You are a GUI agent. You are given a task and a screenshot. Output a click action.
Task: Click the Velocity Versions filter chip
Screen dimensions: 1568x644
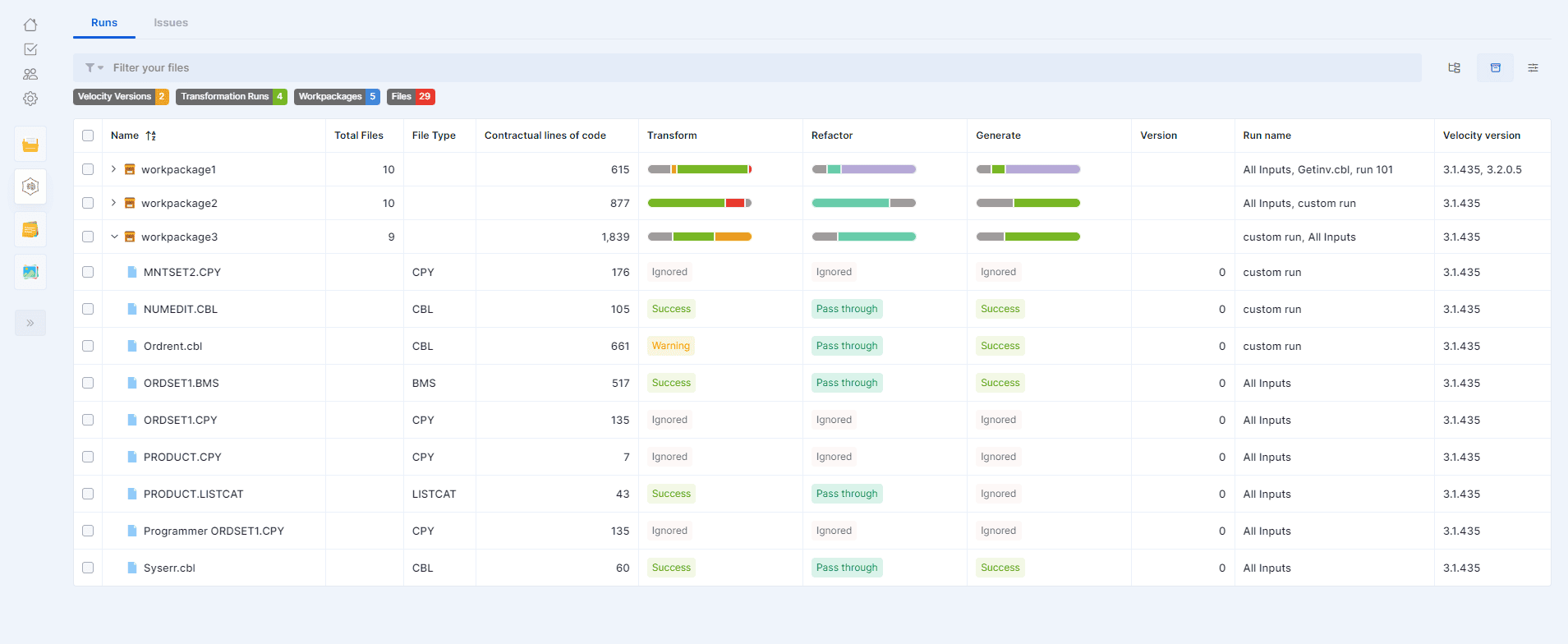coord(121,97)
